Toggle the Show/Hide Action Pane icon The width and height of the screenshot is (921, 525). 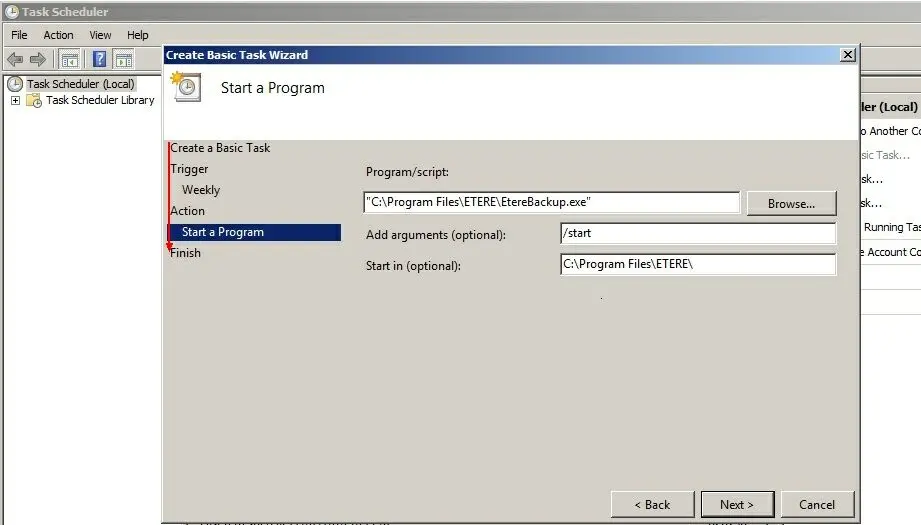[124, 59]
